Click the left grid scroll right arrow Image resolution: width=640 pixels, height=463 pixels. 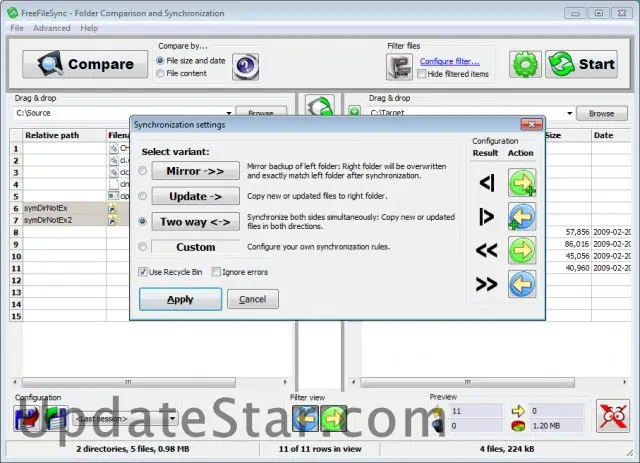pyautogui.click(x=285, y=382)
